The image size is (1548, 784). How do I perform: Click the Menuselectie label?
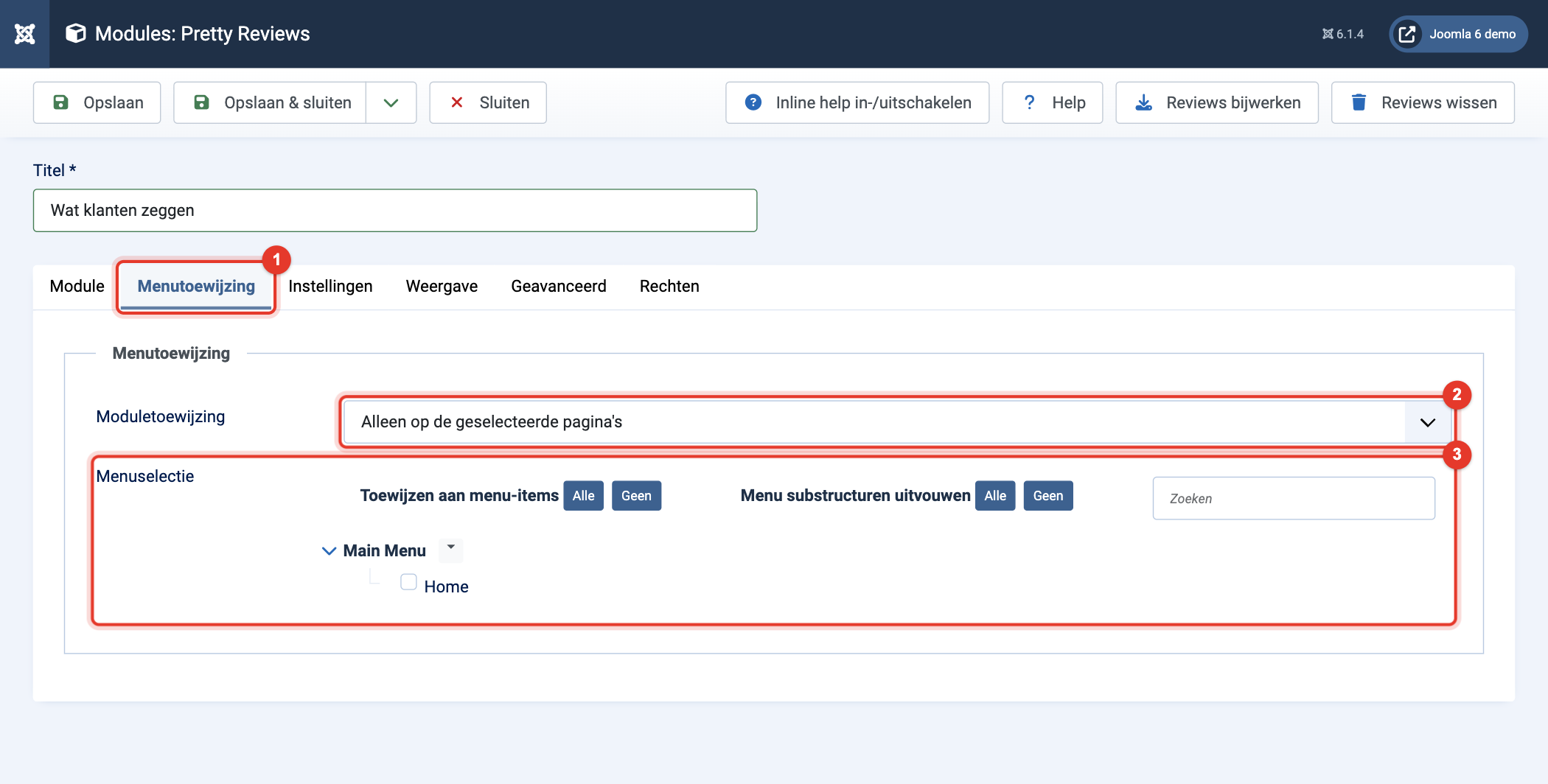tap(145, 477)
